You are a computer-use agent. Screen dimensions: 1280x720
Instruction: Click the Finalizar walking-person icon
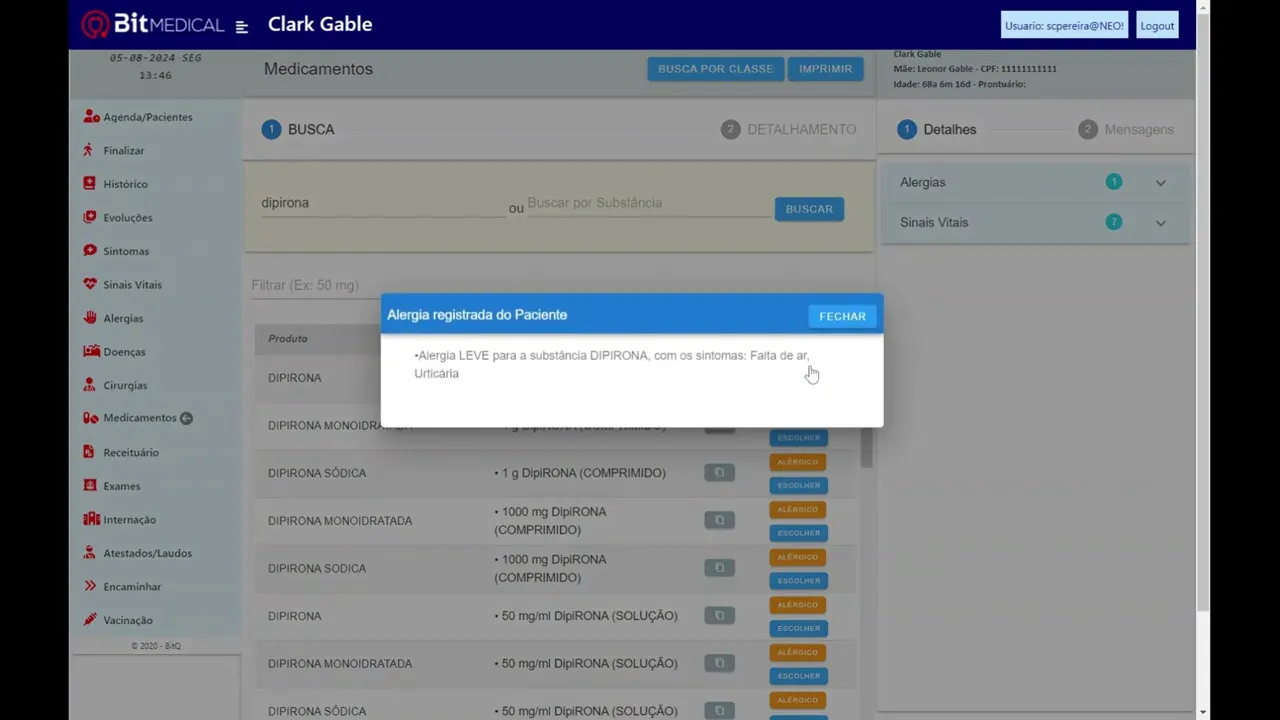[89, 150]
